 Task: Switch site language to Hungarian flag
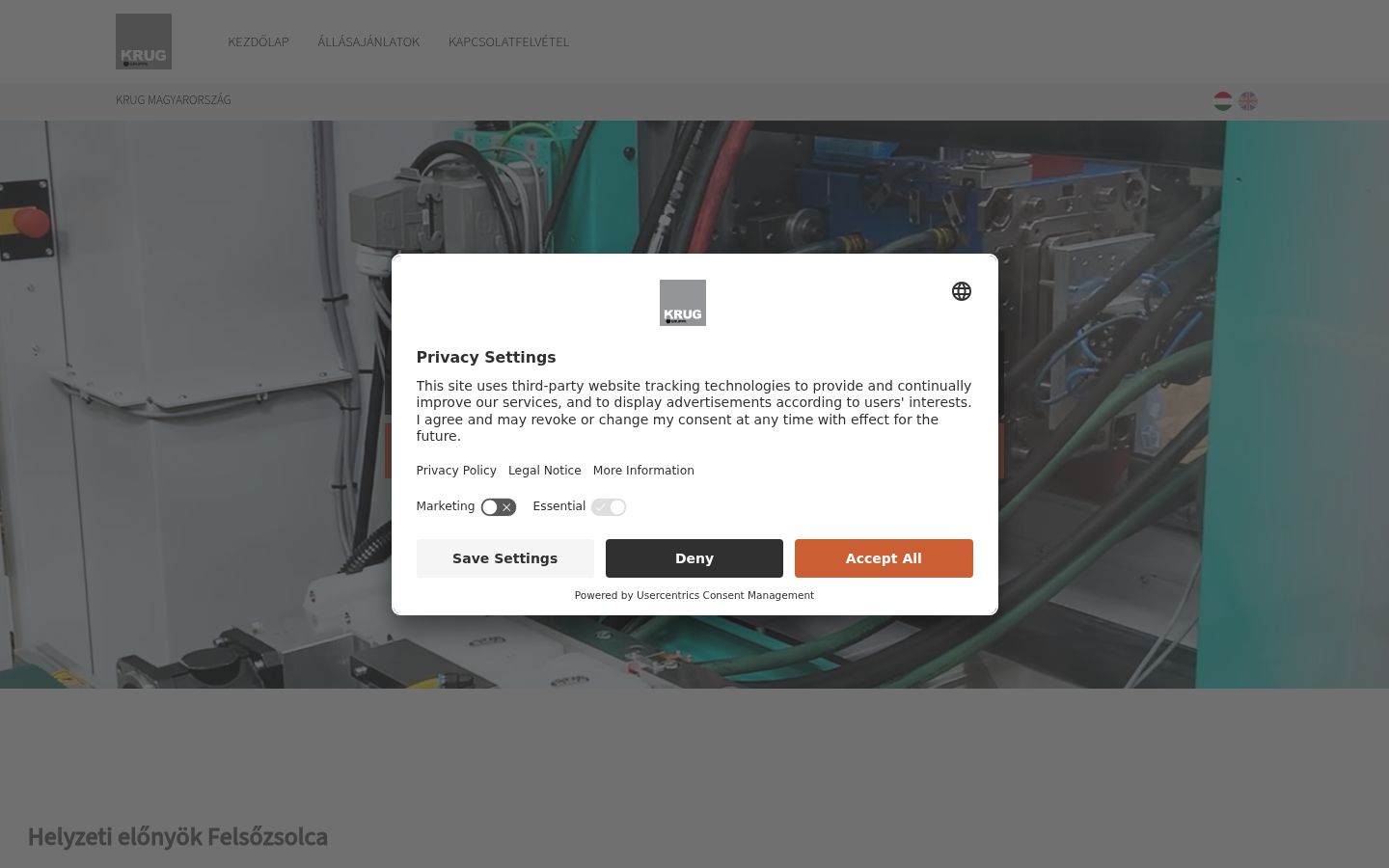pos(1223,101)
